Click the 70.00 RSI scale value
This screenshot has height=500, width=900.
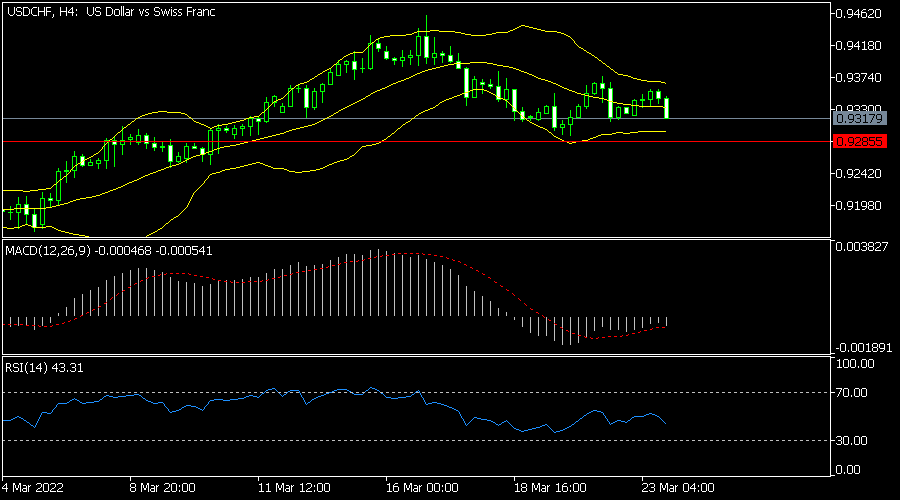852,393
